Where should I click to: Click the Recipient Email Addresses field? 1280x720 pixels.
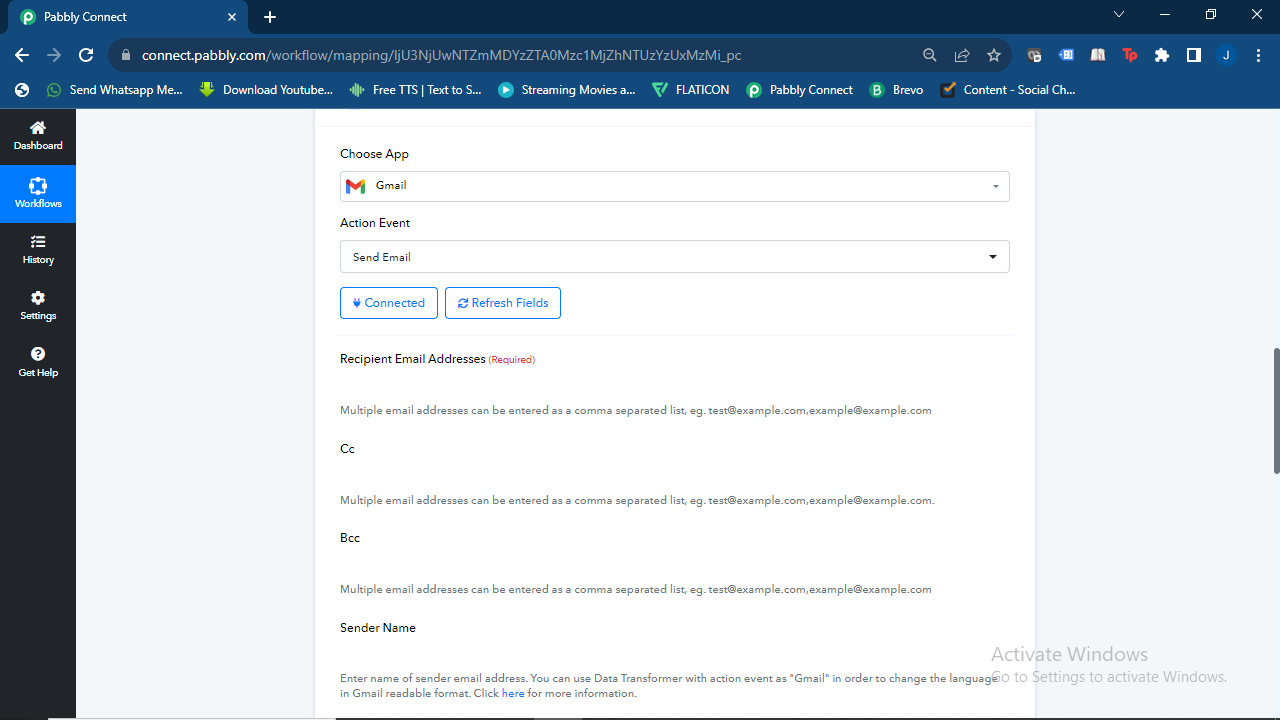(x=675, y=385)
